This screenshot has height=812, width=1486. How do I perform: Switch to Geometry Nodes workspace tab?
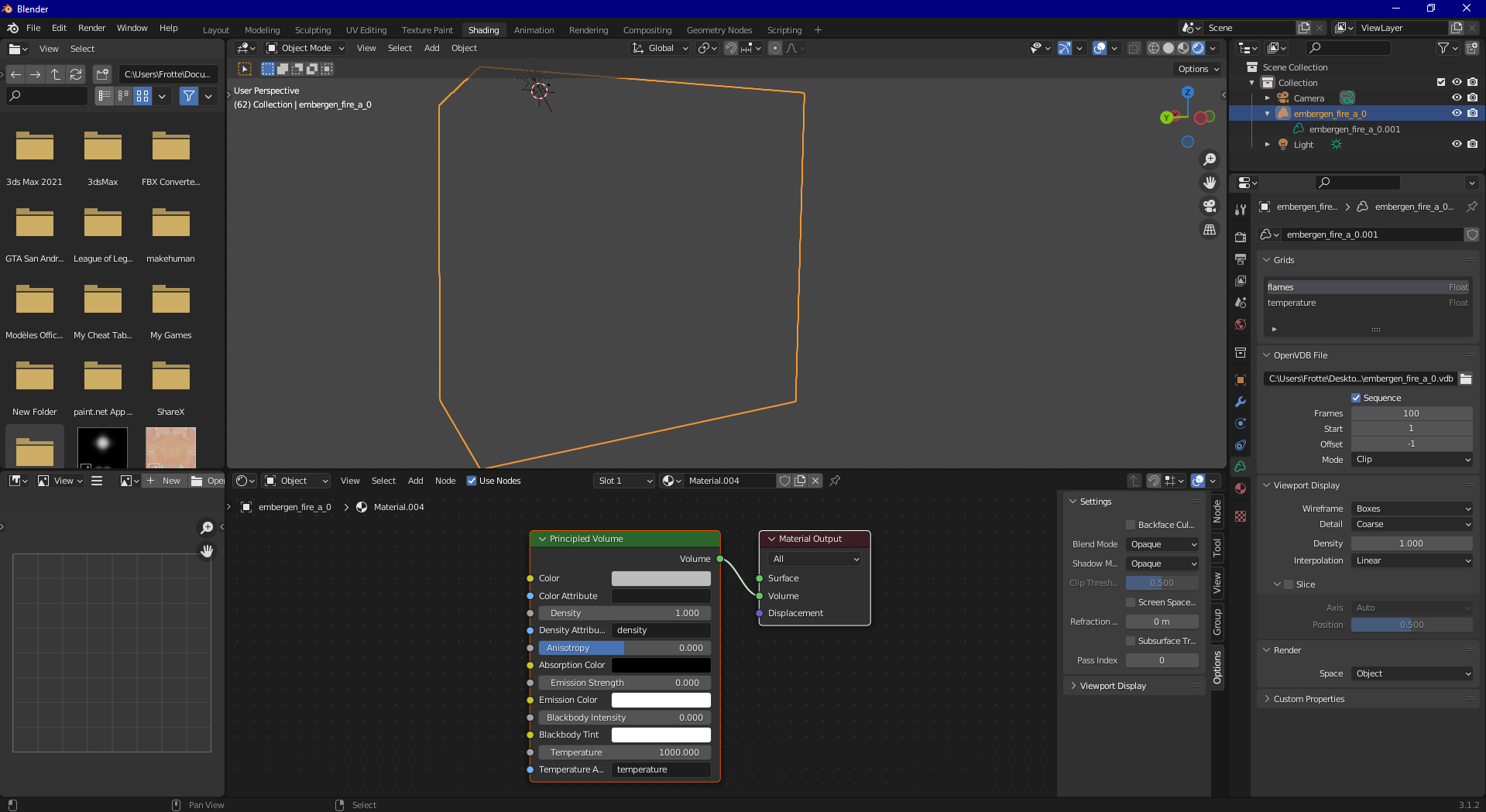pos(719,30)
